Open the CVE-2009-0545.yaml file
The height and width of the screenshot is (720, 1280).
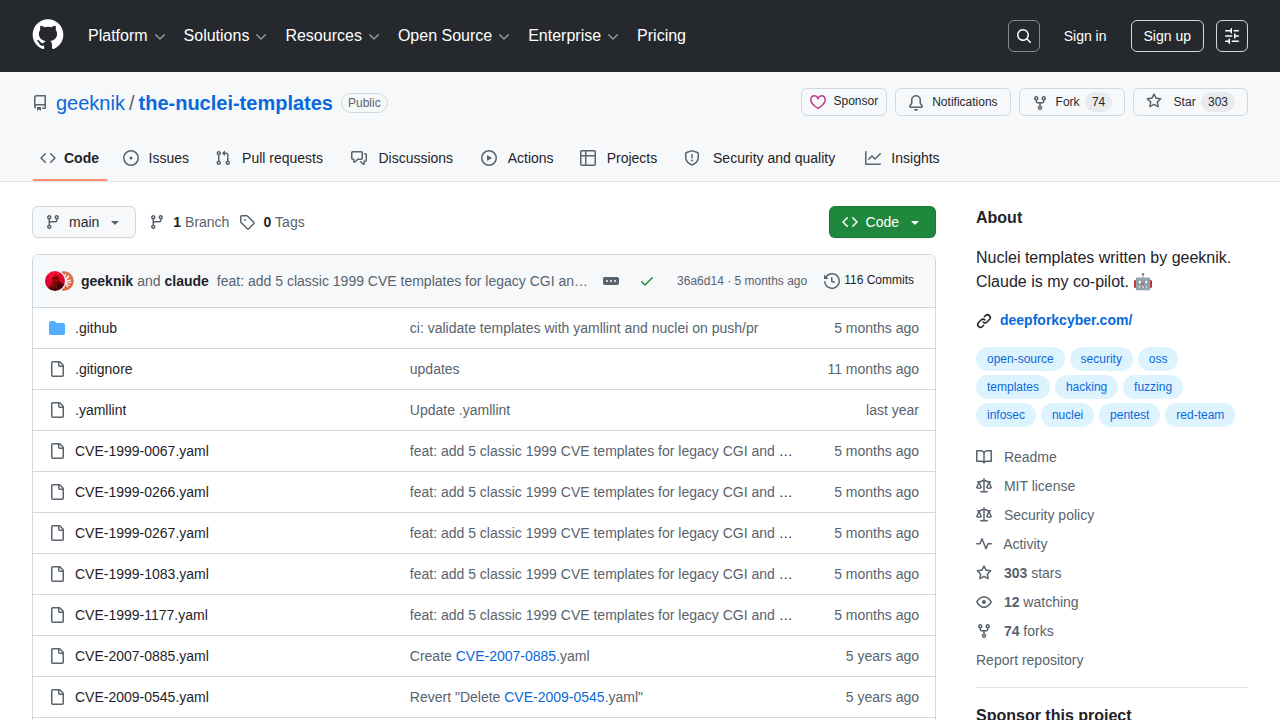[x=142, y=697]
